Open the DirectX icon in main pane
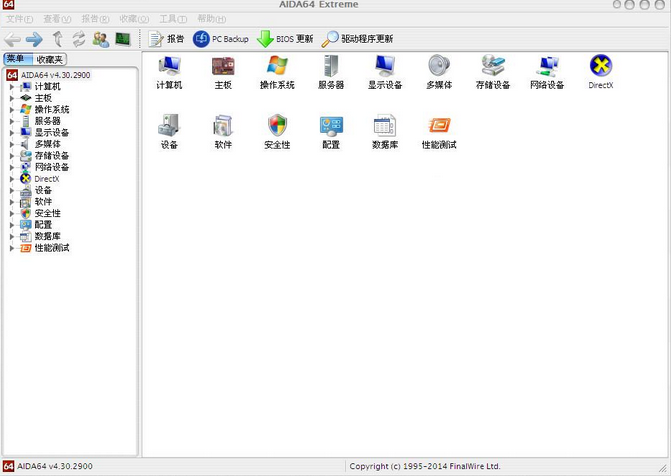 [x=600, y=72]
